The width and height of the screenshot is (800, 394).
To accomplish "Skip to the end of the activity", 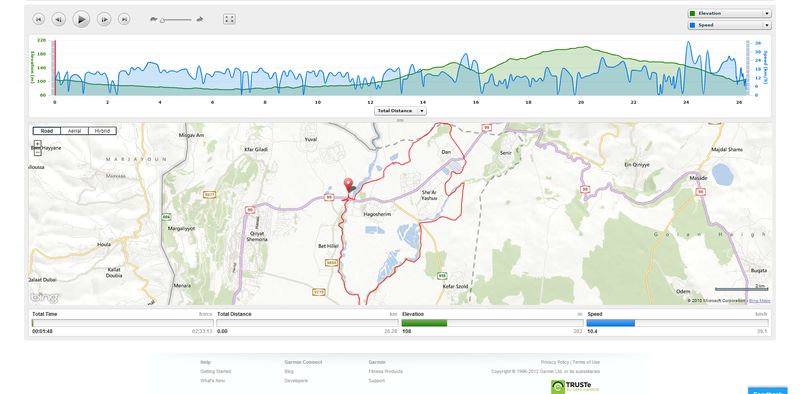I will [x=124, y=19].
